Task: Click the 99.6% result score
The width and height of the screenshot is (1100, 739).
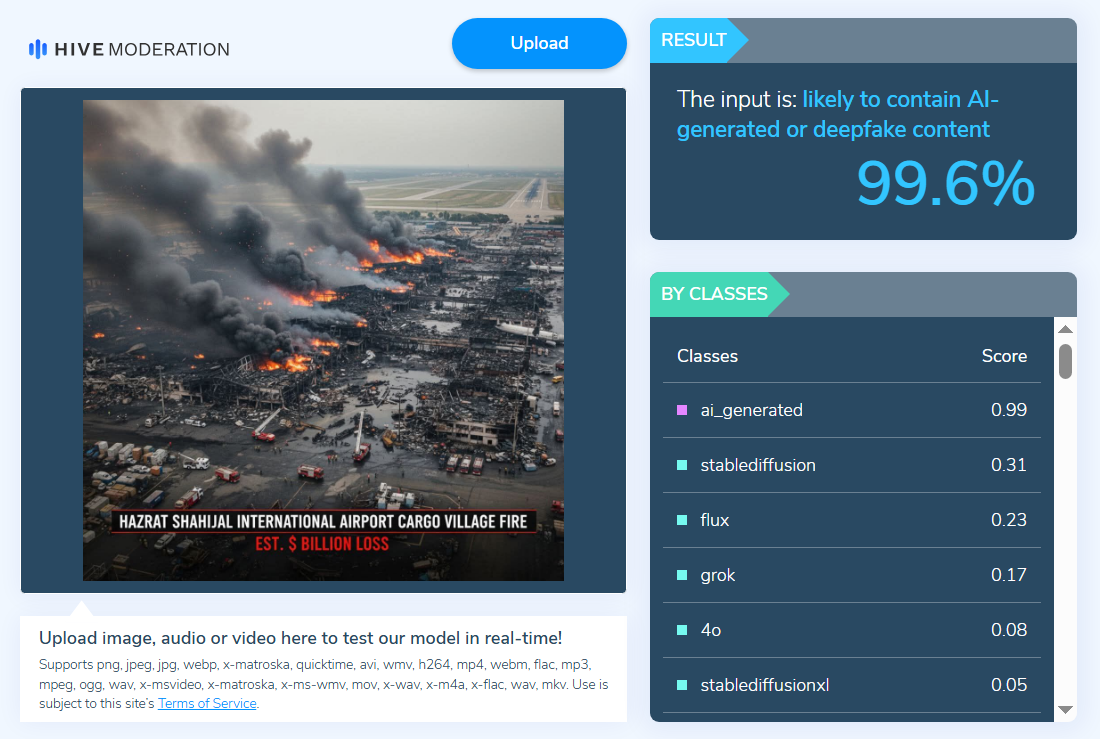Action: [x=945, y=184]
